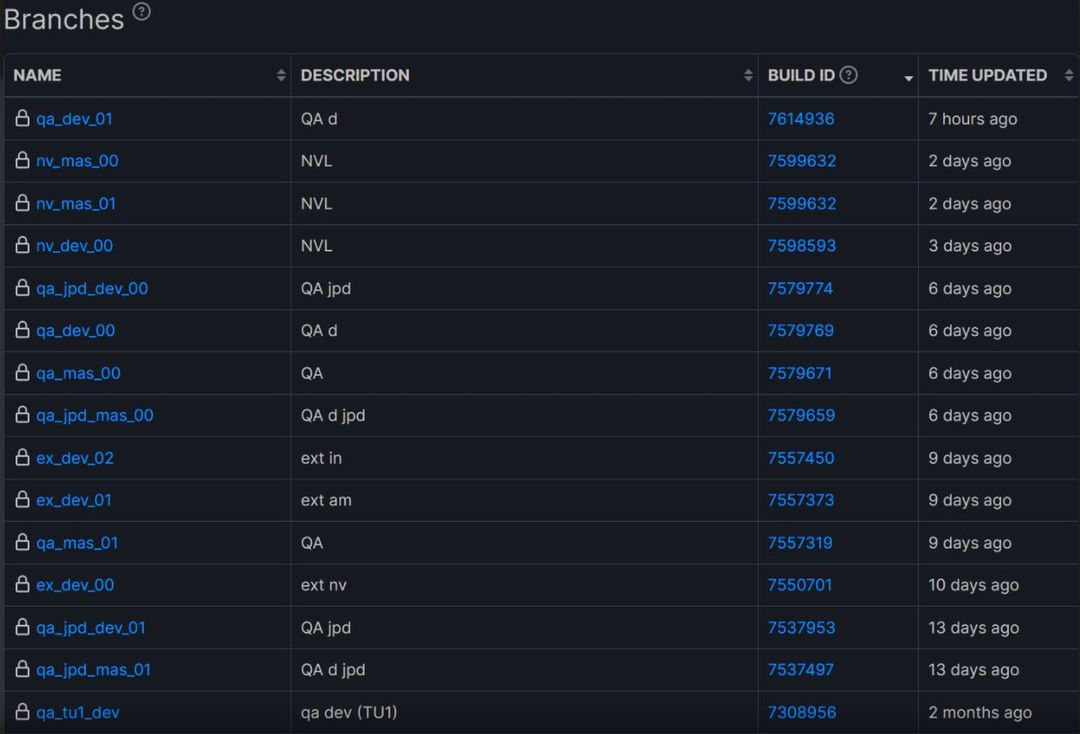Screen dimensions: 1080x734
Task: Sort table by DESCRIPTION column arrows
Action: tap(748, 75)
